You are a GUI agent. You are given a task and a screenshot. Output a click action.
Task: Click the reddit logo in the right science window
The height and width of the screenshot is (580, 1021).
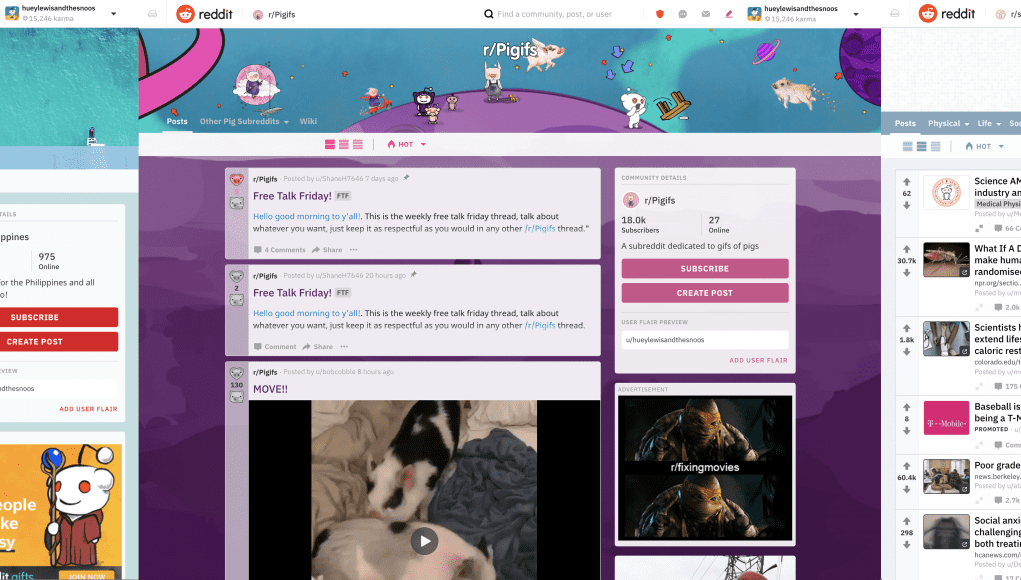(x=947, y=14)
